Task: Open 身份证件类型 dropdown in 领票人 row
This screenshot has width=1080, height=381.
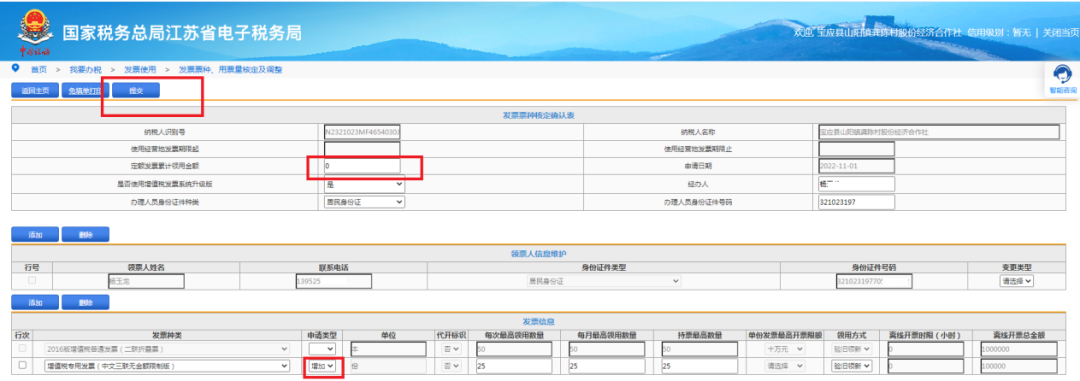Action: (x=604, y=281)
